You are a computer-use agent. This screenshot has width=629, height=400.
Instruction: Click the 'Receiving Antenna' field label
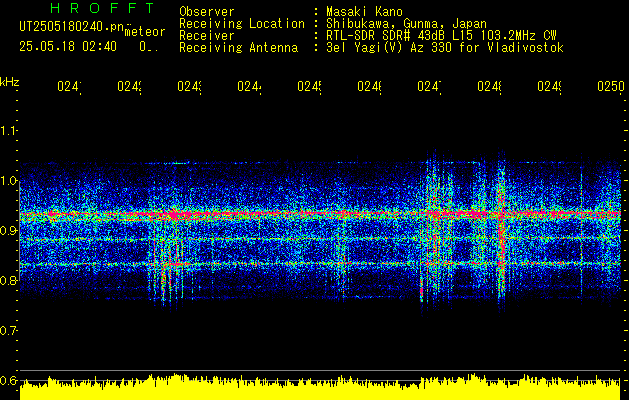239,48
